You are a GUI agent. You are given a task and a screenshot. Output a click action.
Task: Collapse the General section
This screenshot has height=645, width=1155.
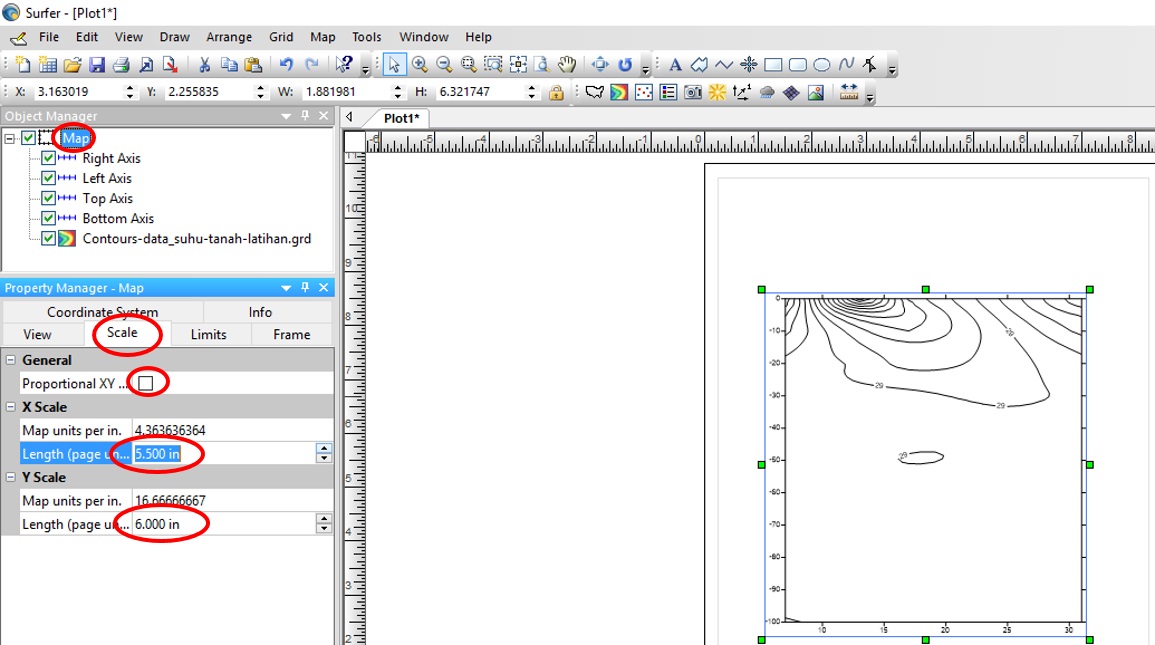10,360
